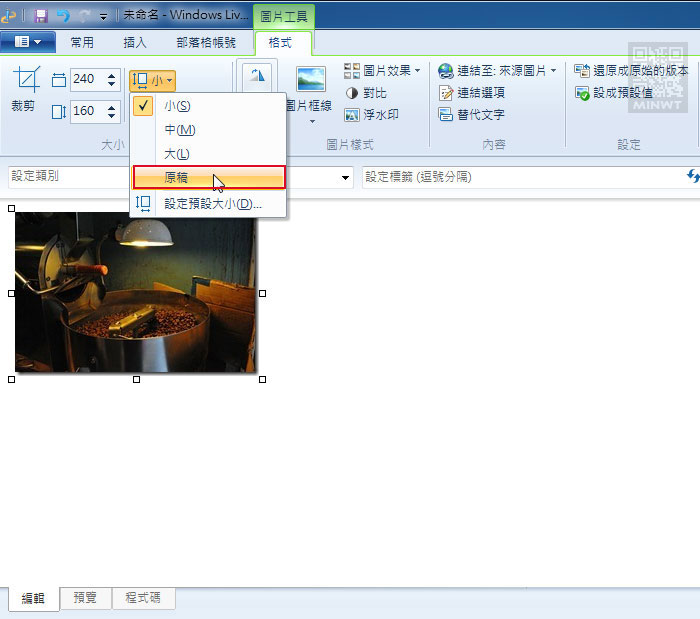700x619 pixels.
Task: Click the width icon beside 240
Action: [x=58, y=80]
